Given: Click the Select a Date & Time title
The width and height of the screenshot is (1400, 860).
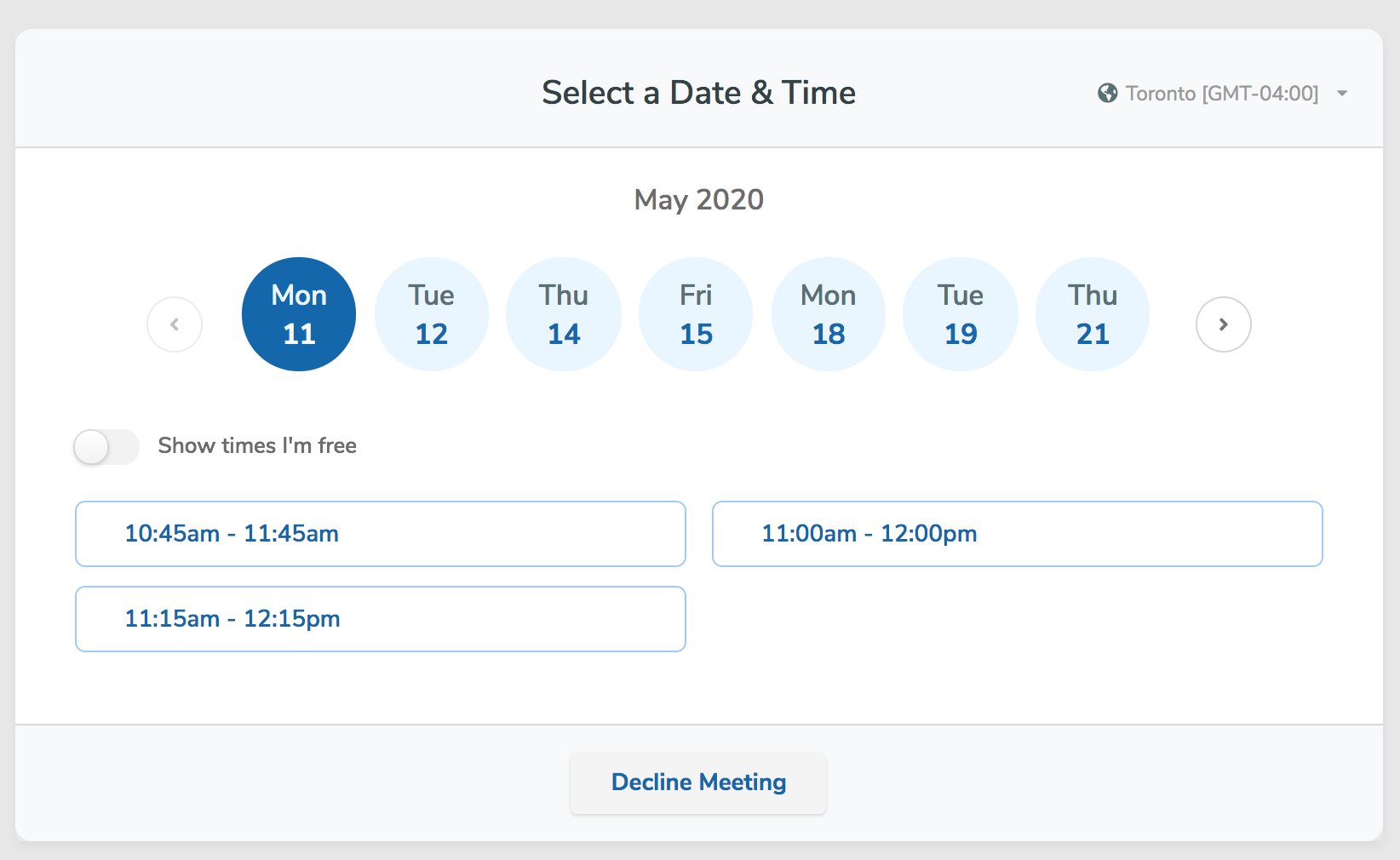Looking at the screenshot, I should [x=699, y=93].
